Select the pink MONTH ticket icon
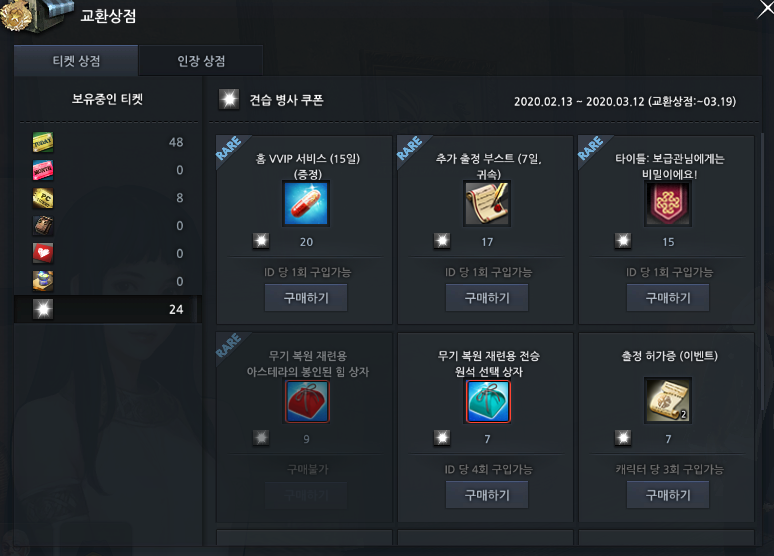 click(43, 170)
